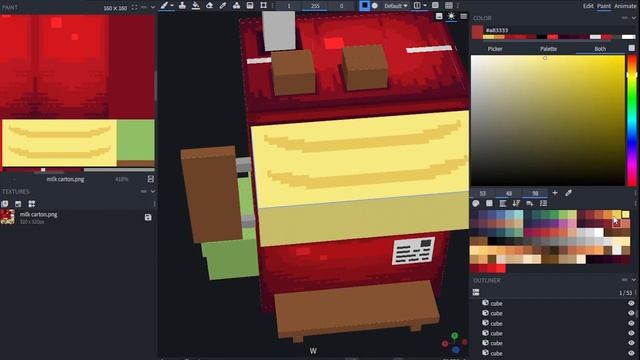Click the Outliner toggle options icon
Viewport: 640px width, 360px height.
[x=476, y=292]
